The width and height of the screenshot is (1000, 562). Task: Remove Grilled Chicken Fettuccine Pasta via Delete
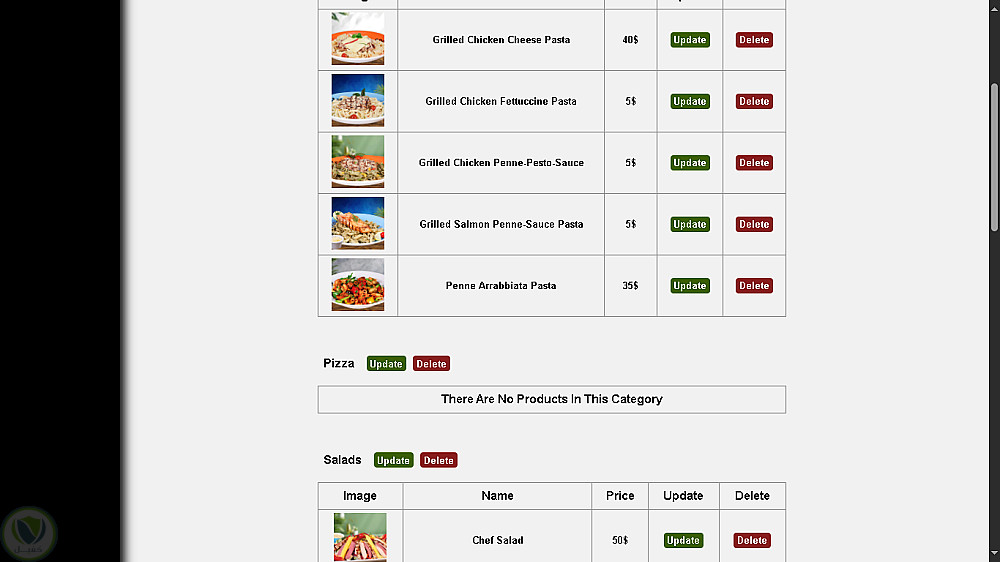(754, 101)
